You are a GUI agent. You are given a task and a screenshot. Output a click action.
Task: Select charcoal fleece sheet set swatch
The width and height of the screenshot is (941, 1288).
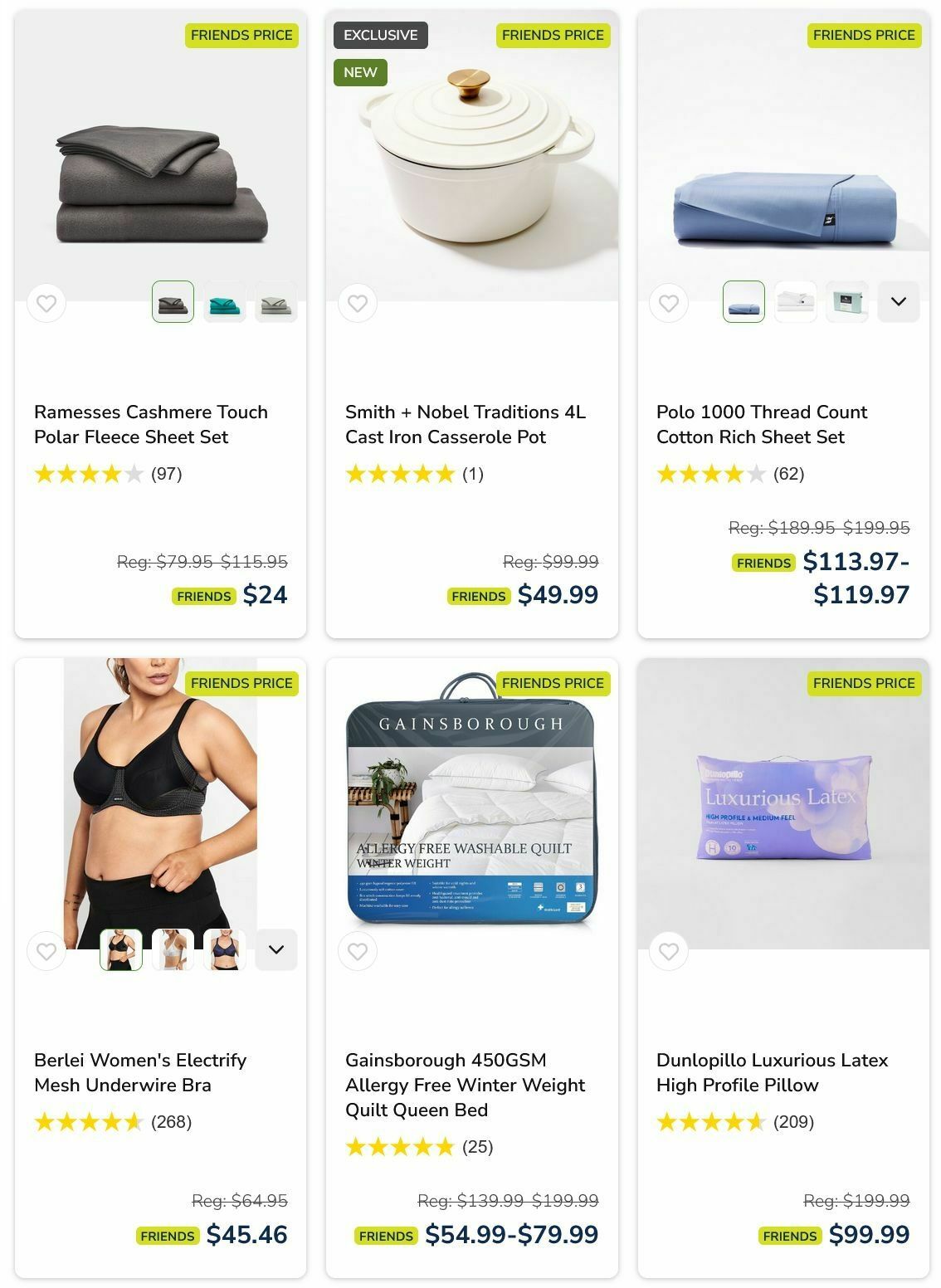click(x=173, y=301)
